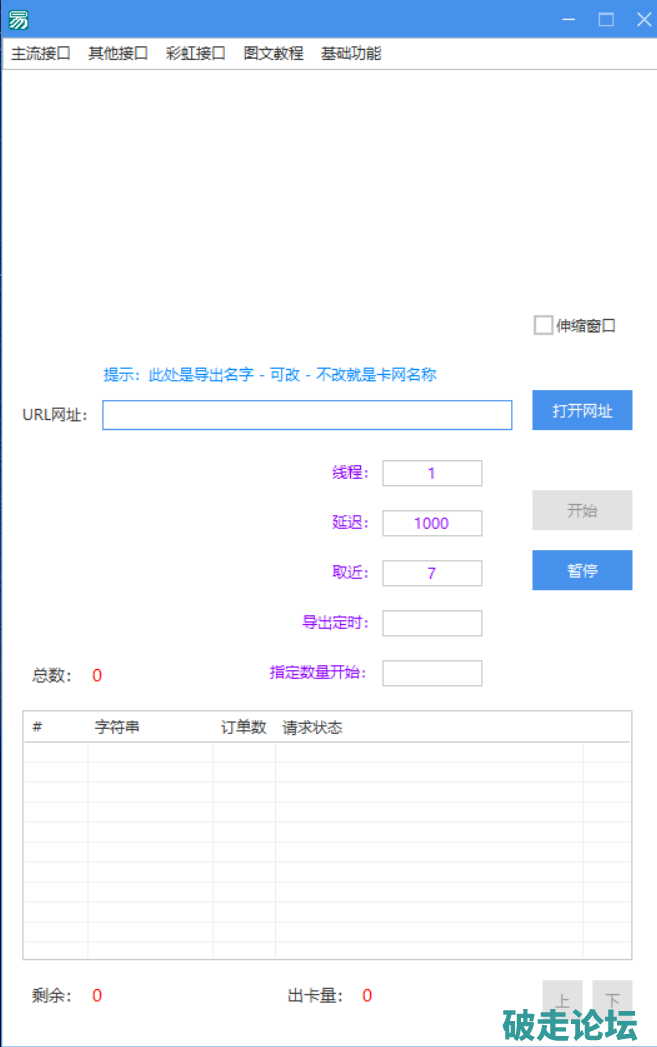Click the 订单数 column header
The image size is (657, 1047).
coord(243,727)
